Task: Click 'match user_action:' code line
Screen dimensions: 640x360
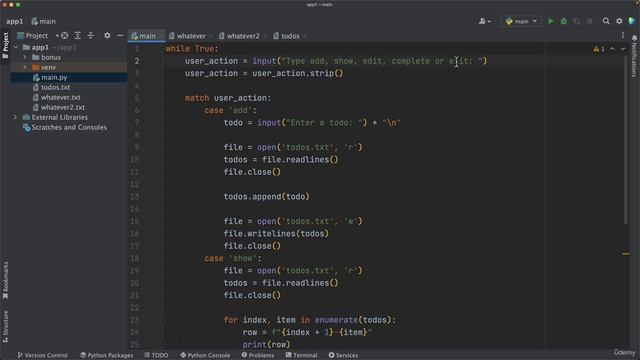Action: click(x=228, y=98)
